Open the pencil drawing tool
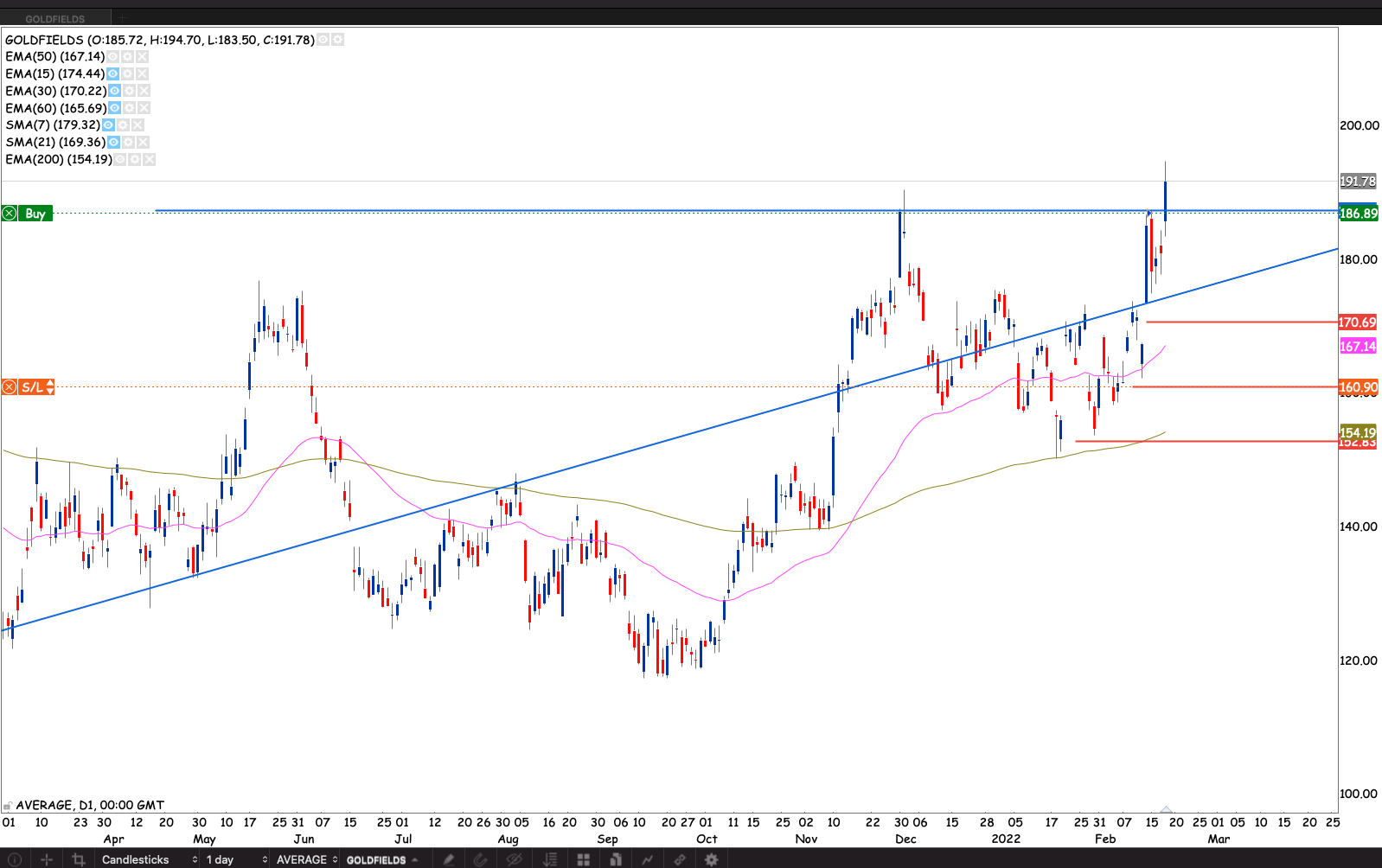1382x868 pixels. tap(448, 859)
